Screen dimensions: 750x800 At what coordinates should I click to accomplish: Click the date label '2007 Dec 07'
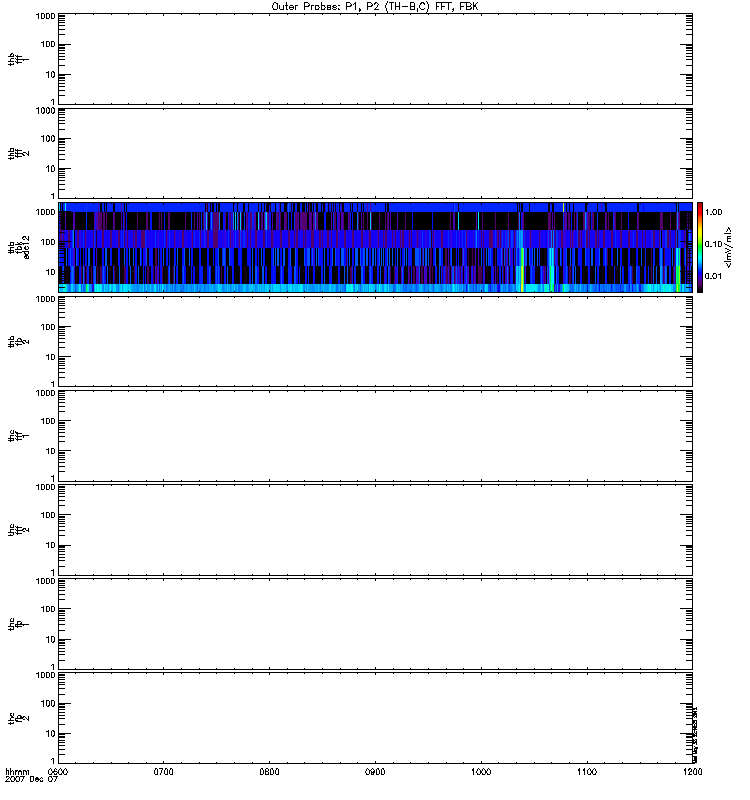(31, 780)
